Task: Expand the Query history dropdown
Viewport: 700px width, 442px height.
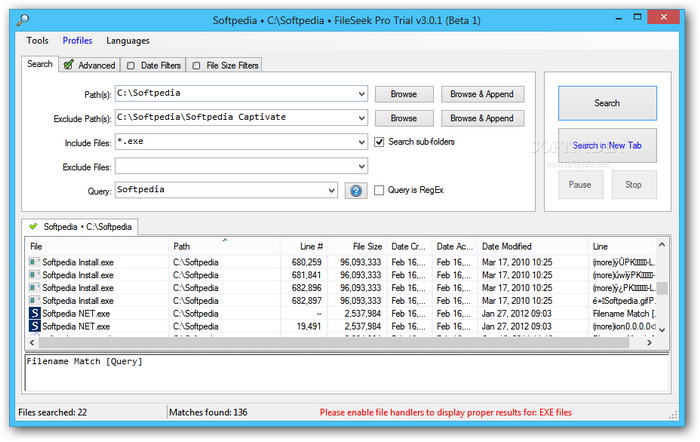Action: (x=331, y=190)
